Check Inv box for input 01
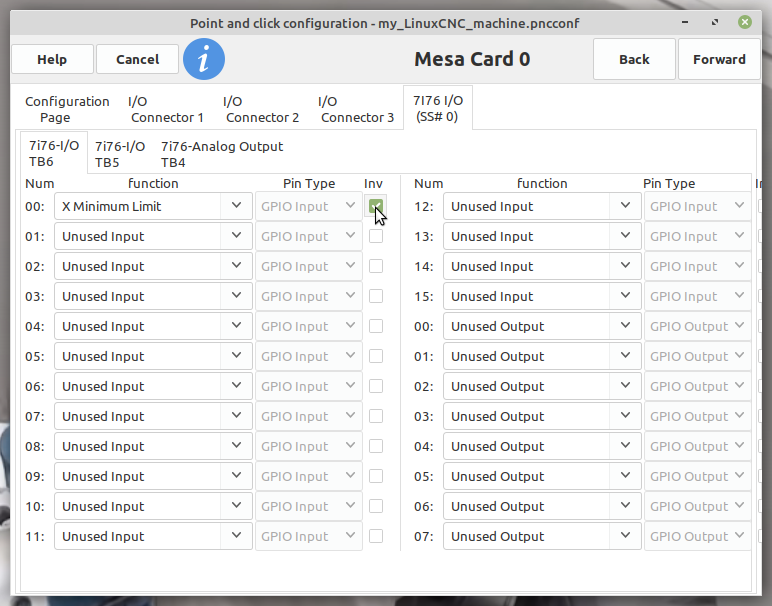 [376, 236]
